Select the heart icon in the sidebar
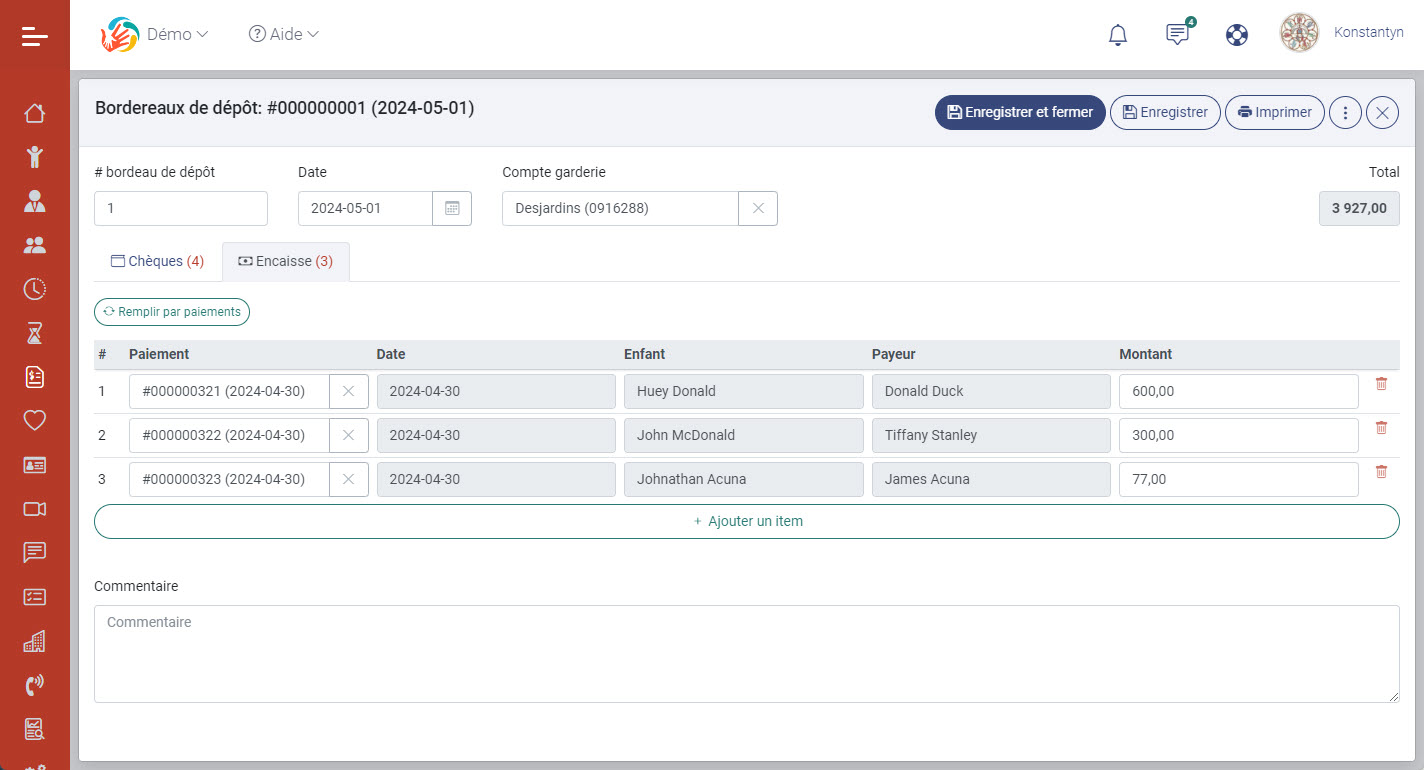1424x770 pixels. click(x=35, y=421)
